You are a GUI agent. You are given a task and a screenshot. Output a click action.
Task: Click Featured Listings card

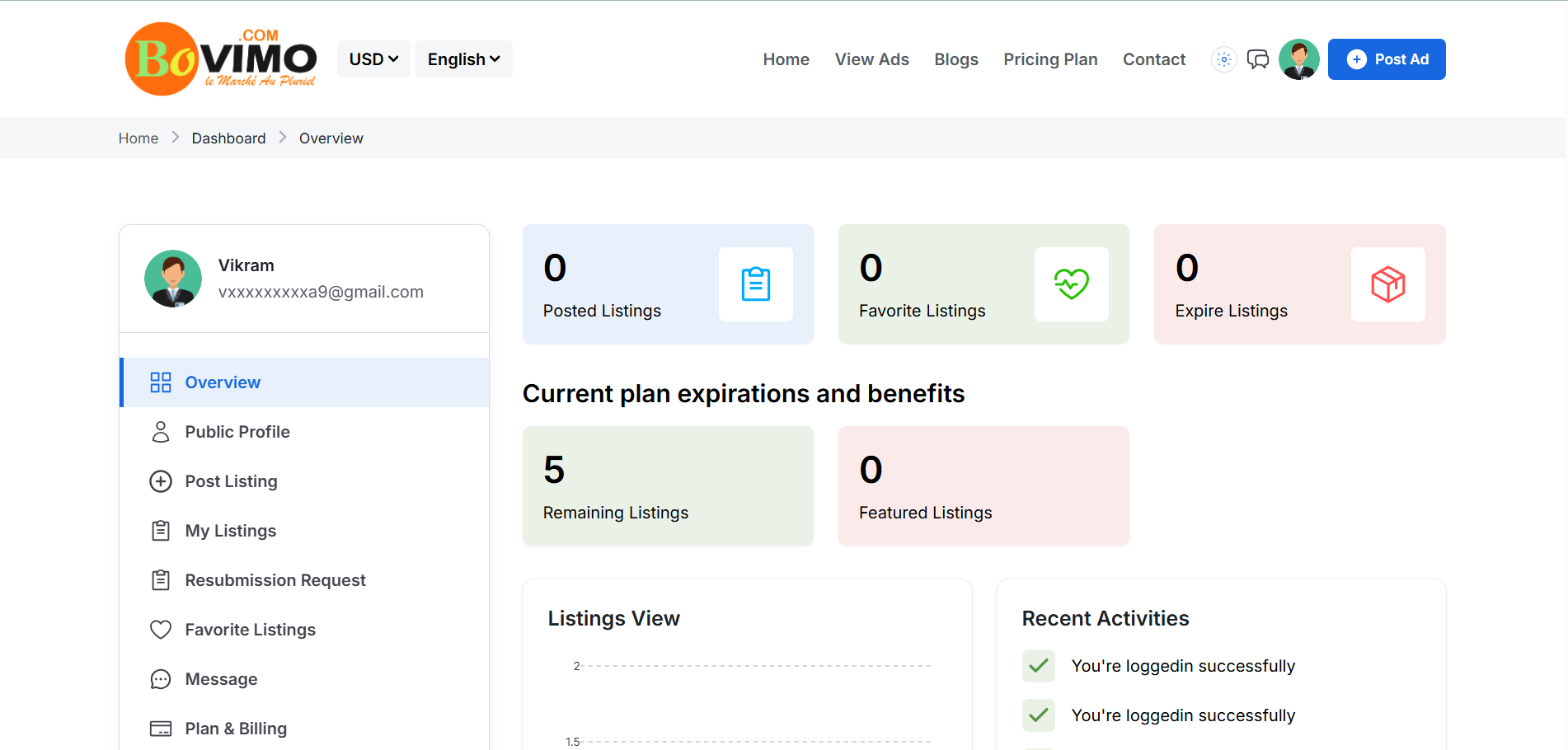click(984, 485)
